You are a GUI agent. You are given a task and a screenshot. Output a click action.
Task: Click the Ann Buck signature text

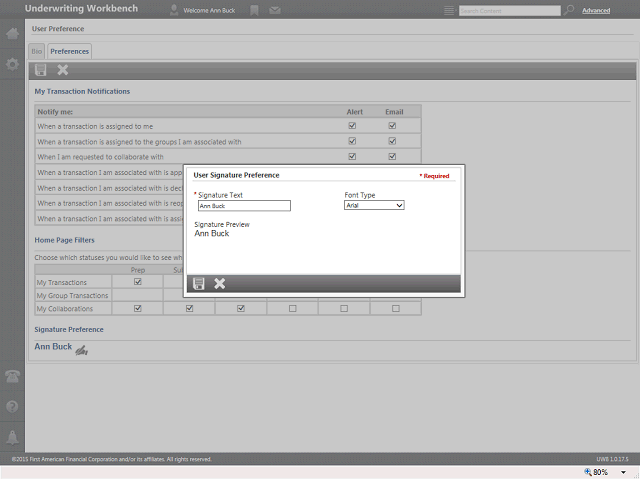(53, 347)
